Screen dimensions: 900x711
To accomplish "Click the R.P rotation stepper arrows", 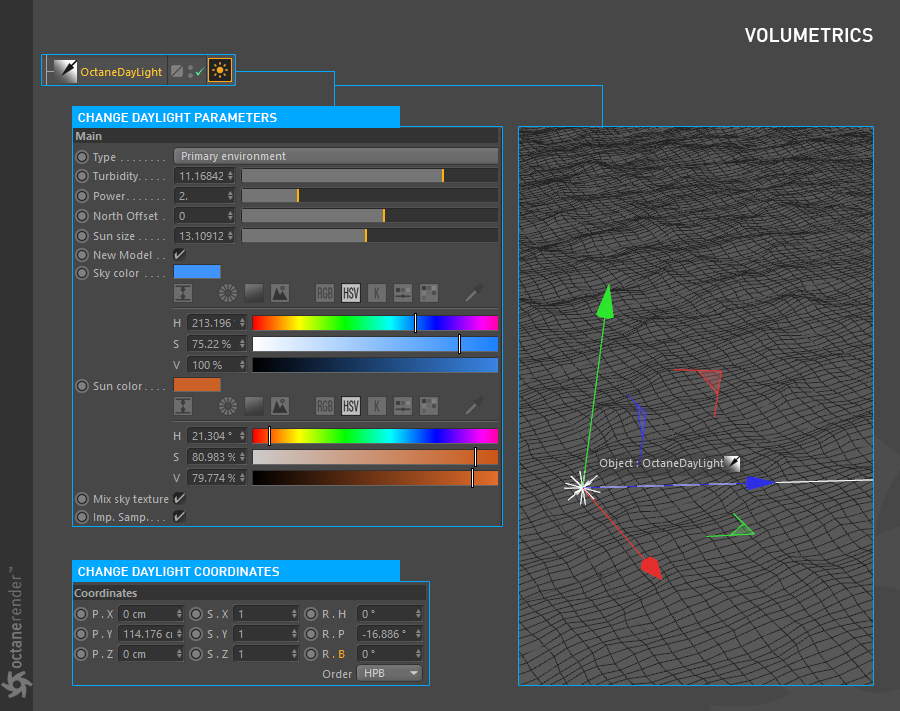I will tap(418, 634).
